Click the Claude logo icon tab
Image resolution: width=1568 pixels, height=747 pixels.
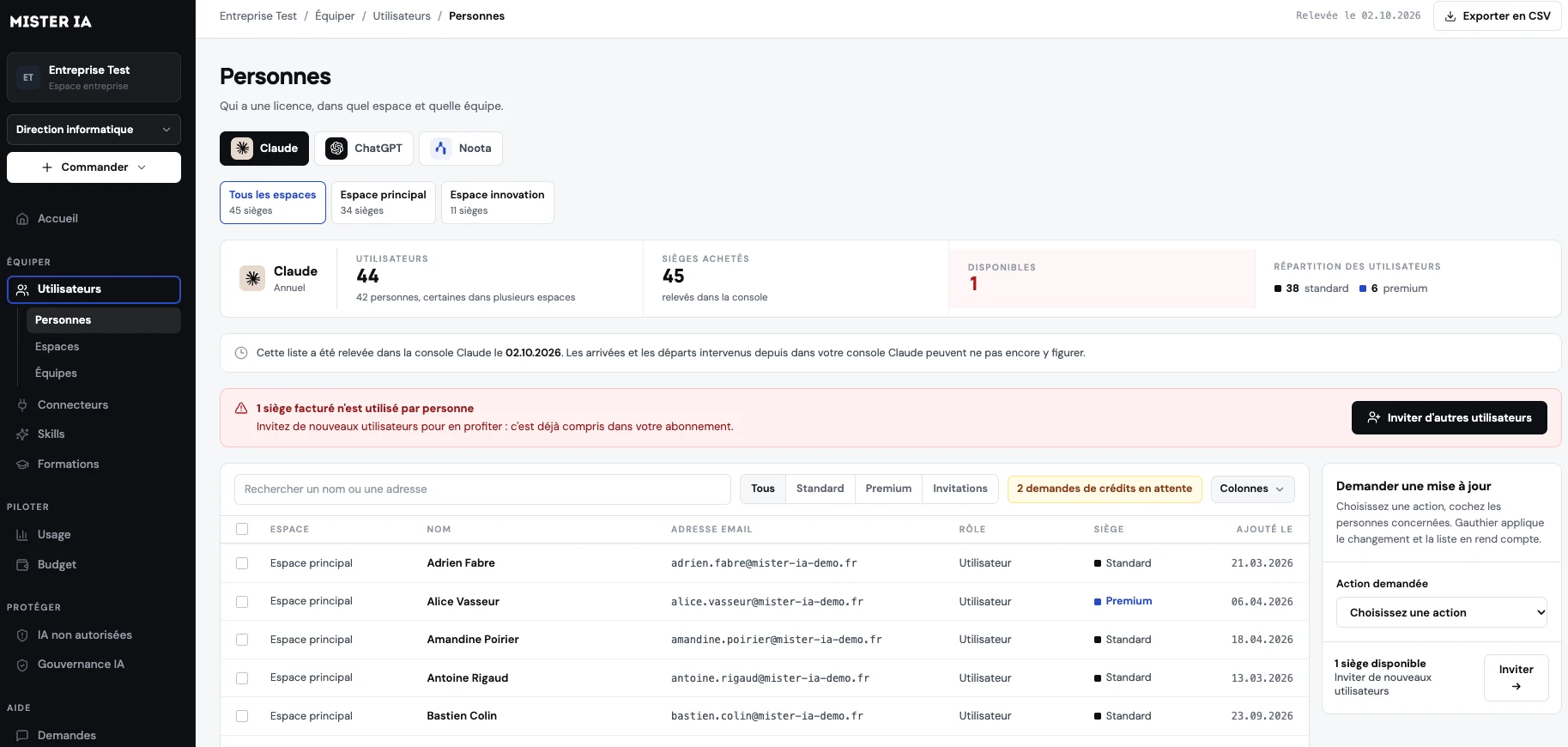242,149
